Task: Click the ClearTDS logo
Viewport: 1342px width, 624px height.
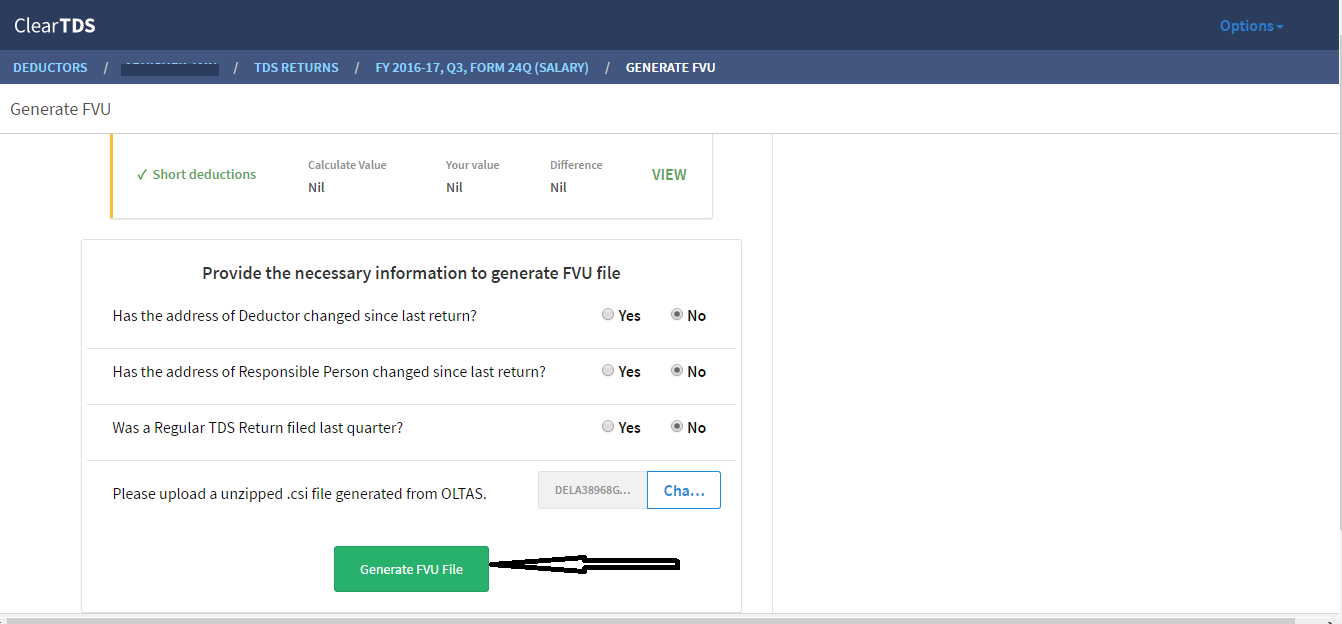Action: 55,26
